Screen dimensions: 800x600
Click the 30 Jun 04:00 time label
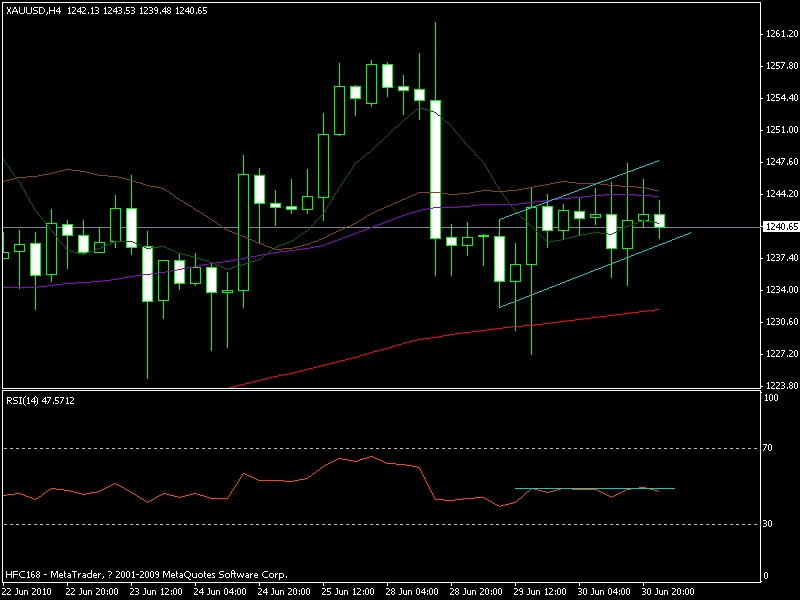(605, 592)
